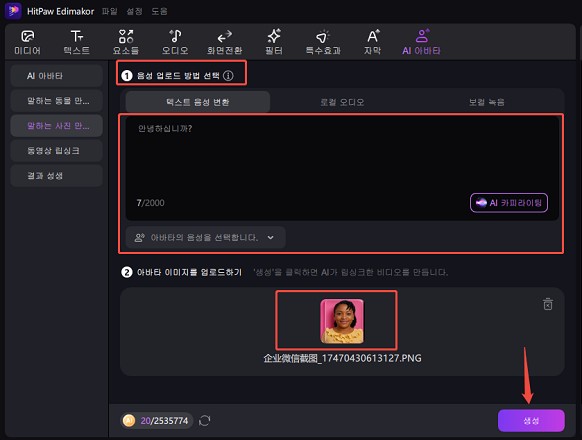Open the 파일 menu
The width and height of the screenshot is (582, 440).
(x=109, y=12)
